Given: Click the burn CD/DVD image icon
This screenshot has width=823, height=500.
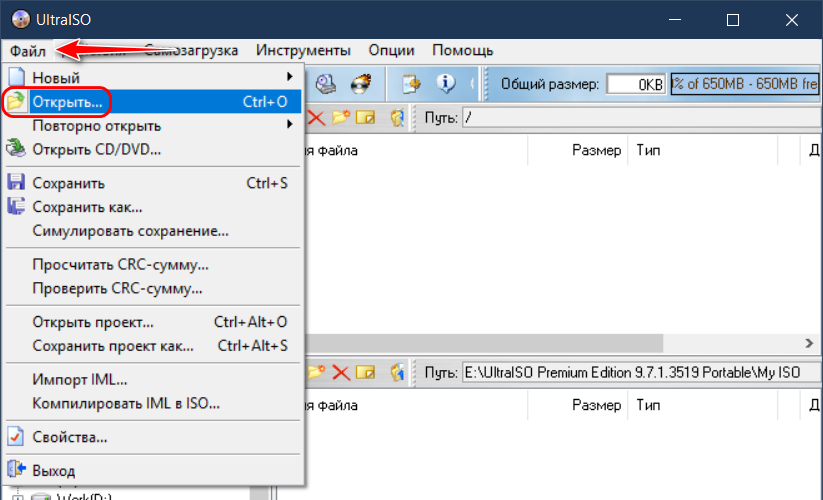Looking at the screenshot, I should 360,83.
